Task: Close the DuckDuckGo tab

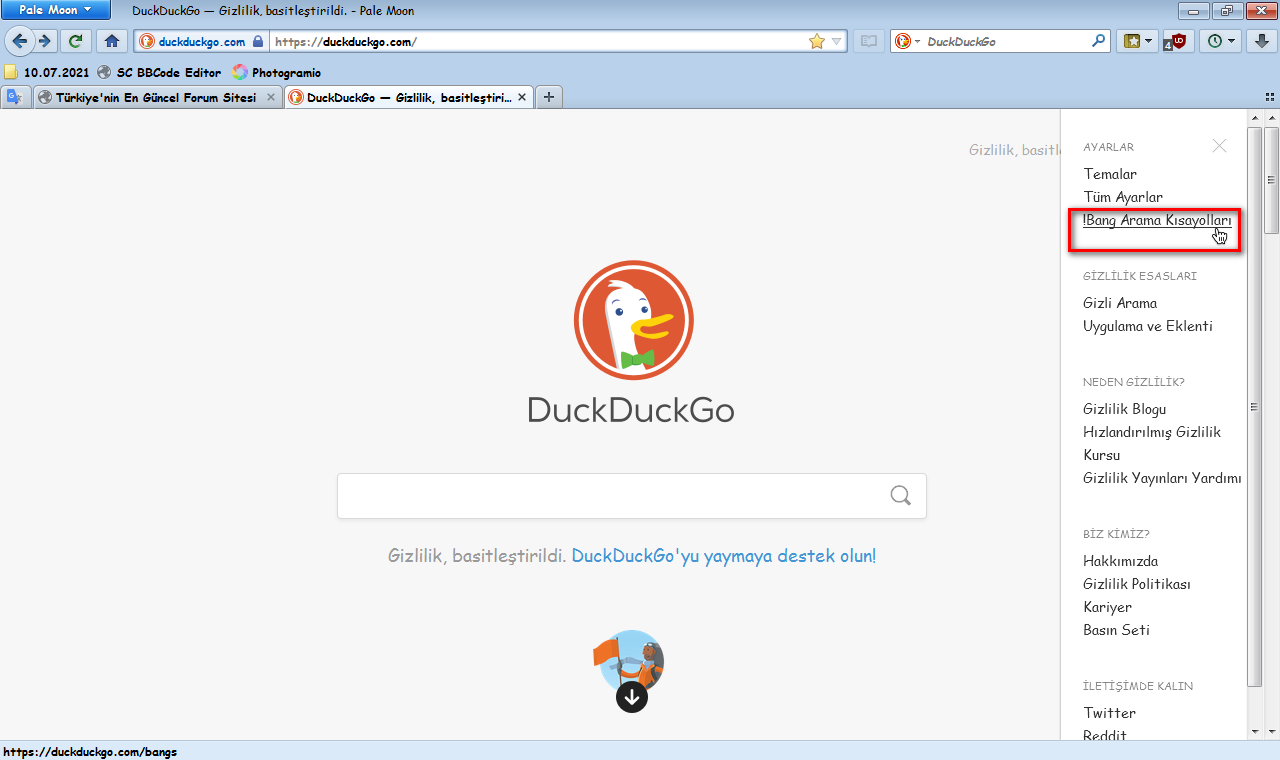Action: click(x=522, y=97)
